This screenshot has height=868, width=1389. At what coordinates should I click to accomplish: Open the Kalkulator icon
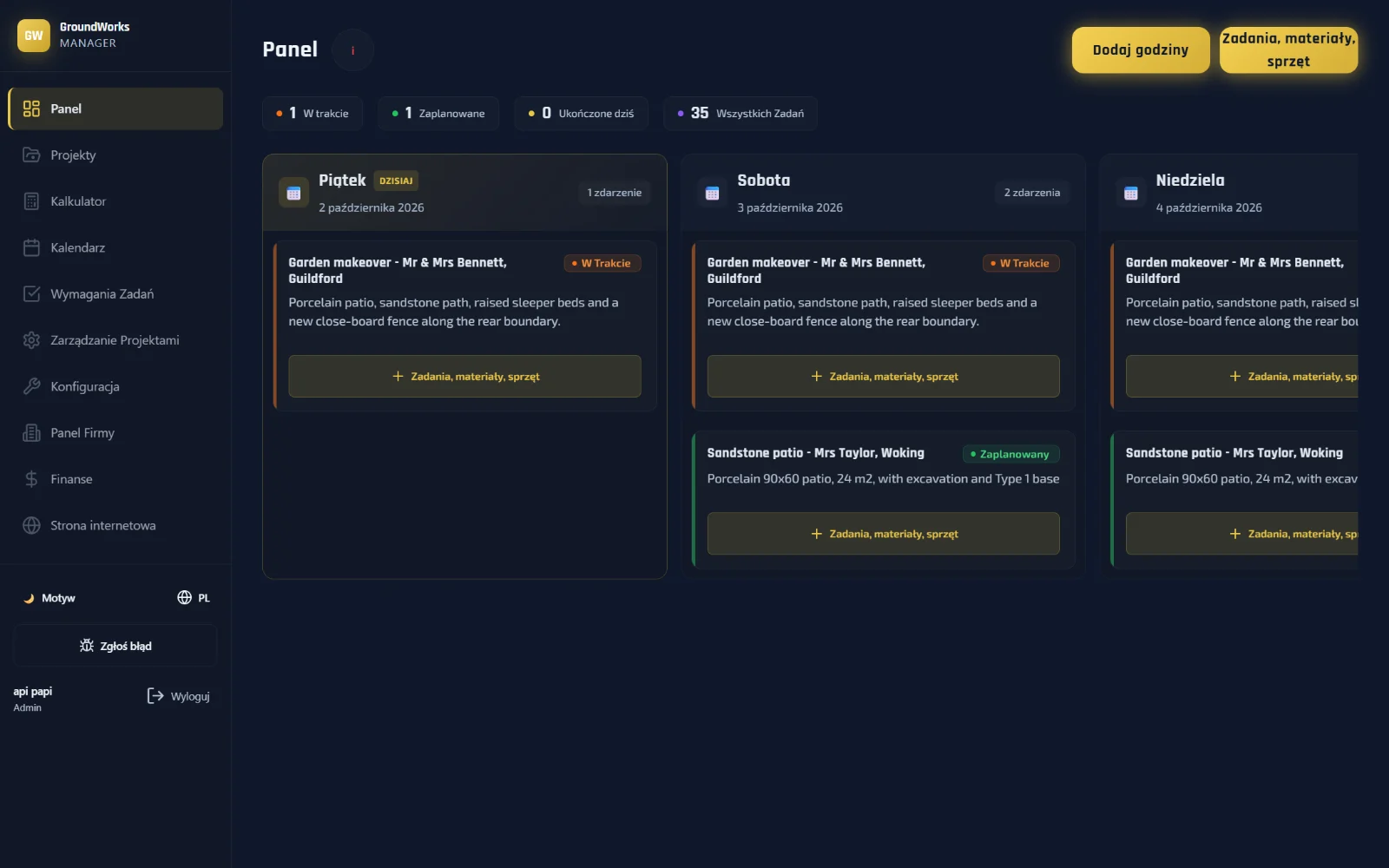click(x=31, y=201)
